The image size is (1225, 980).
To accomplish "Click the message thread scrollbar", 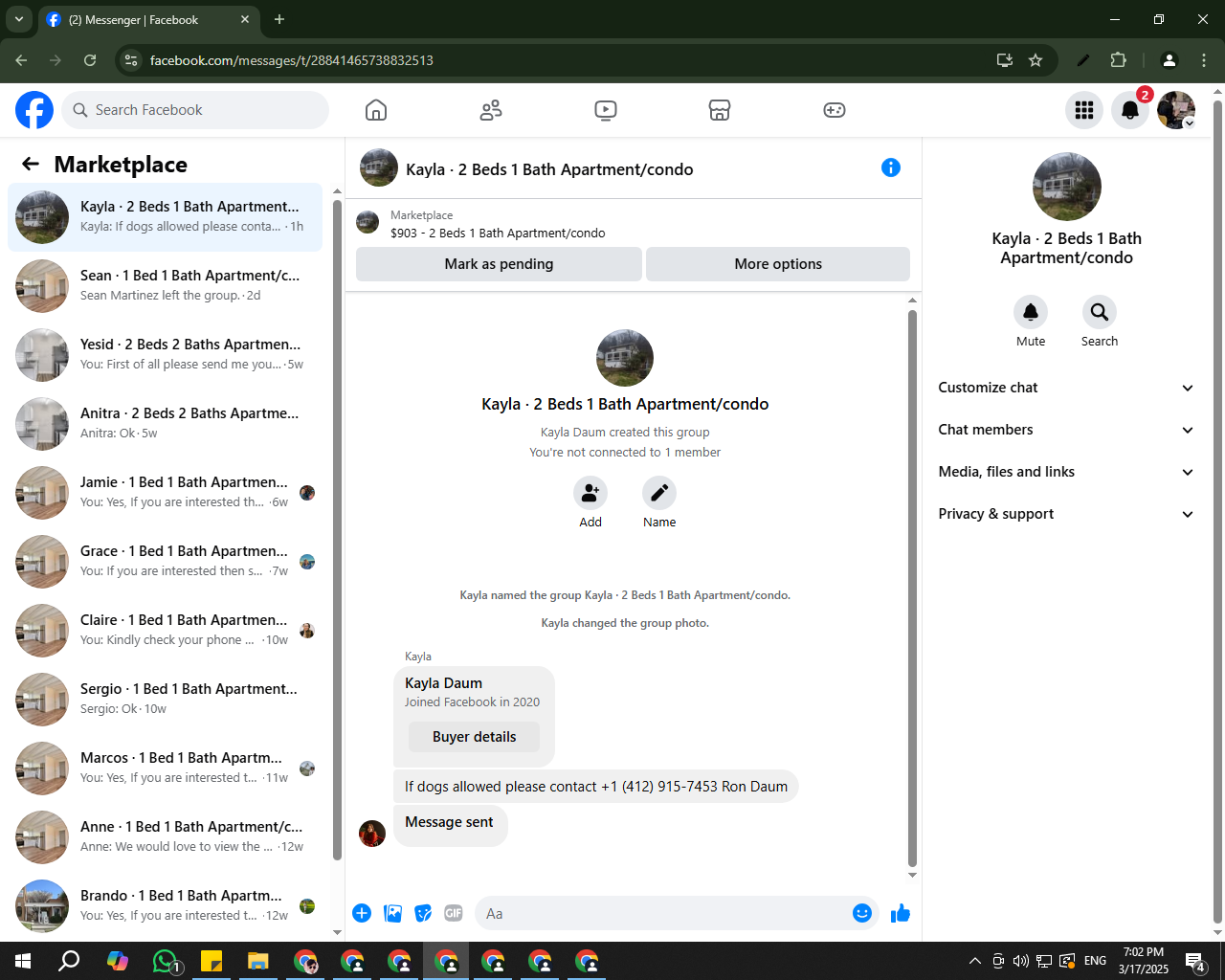I will point(912,589).
